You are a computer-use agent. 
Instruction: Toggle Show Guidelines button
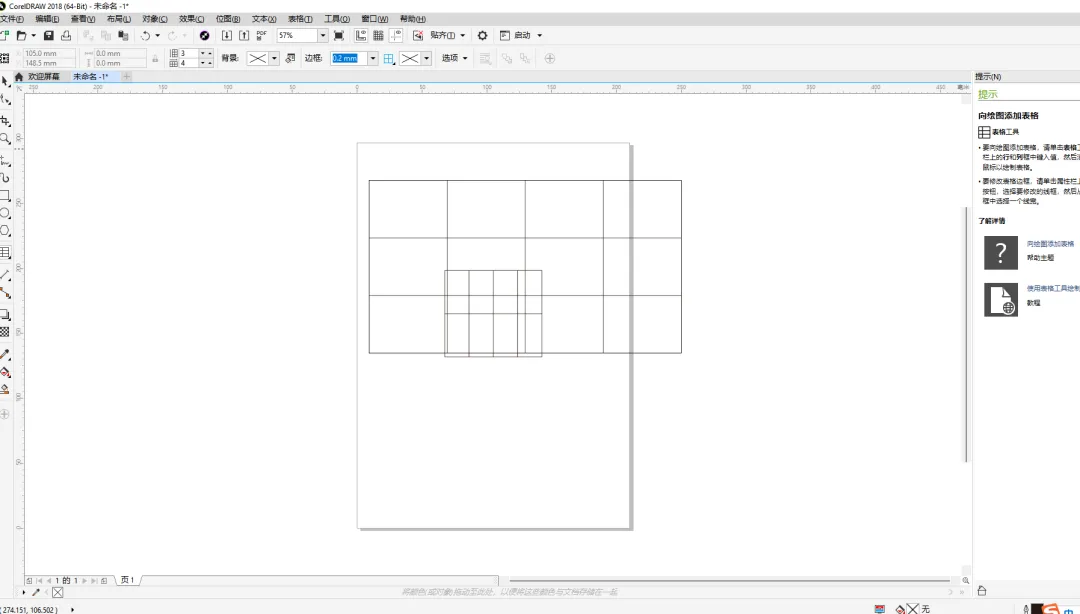pyautogui.click(x=396, y=35)
